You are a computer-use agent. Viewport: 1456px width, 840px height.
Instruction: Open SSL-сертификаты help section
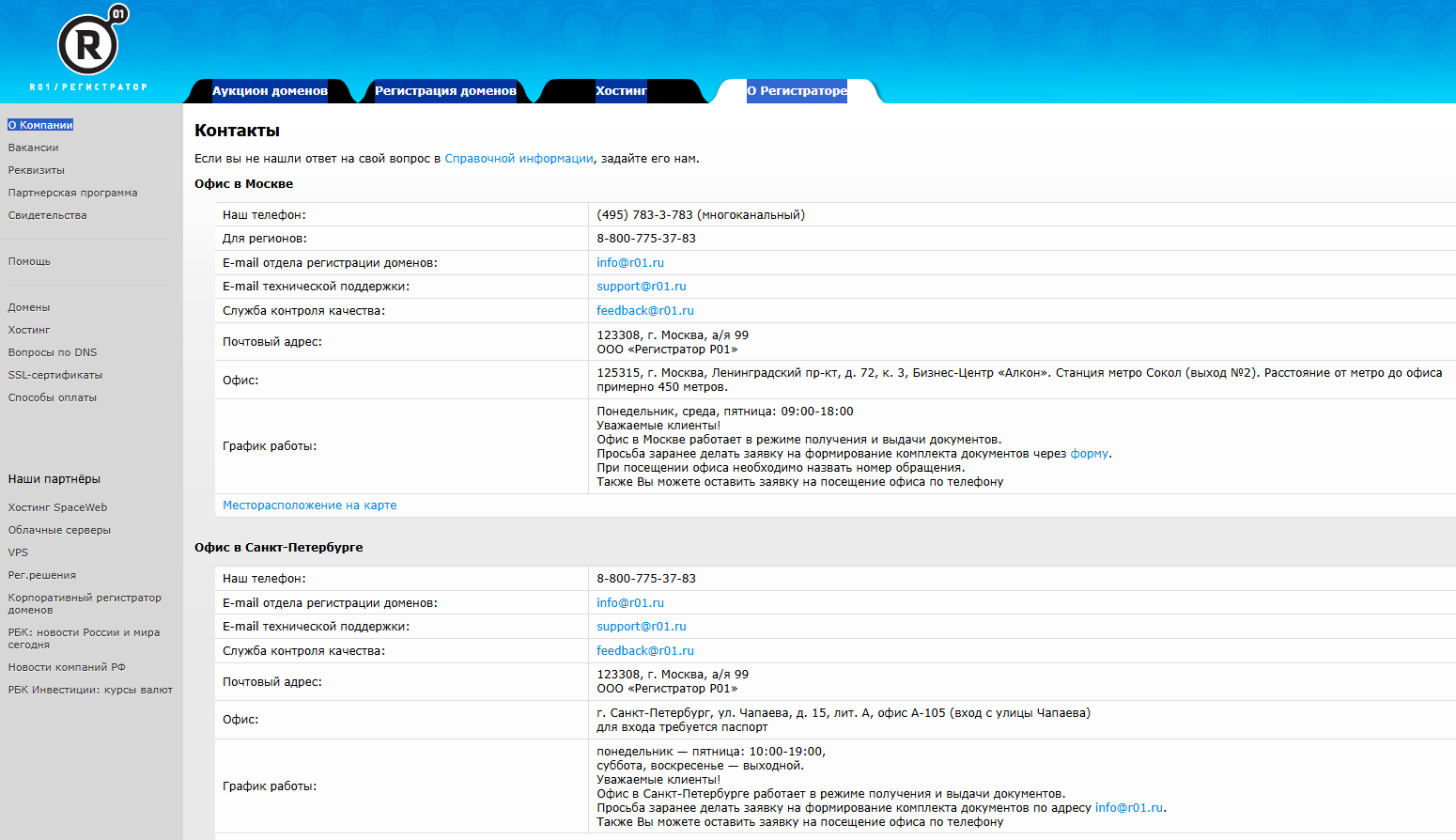click(55, 375)
